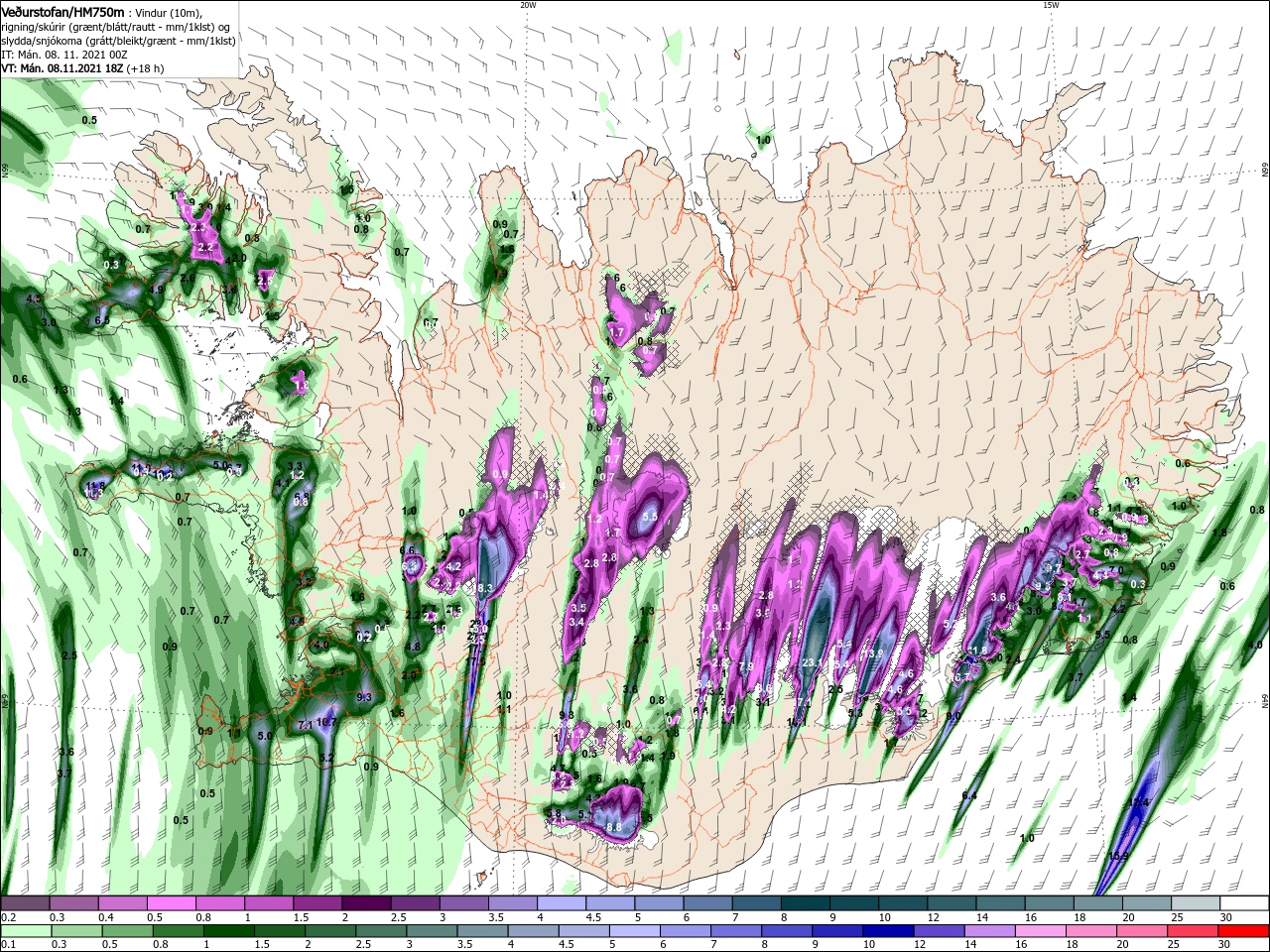Click the 6.4 value off the southeast coast
1270x952 pixels.
click(969, 795)
